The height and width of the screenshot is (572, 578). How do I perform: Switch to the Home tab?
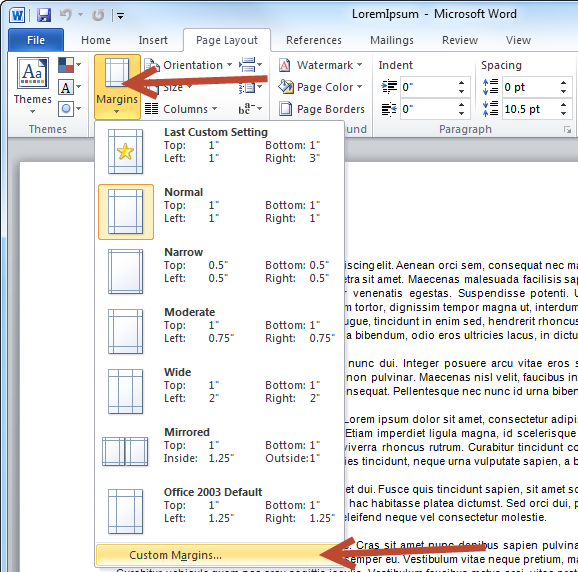96,40
